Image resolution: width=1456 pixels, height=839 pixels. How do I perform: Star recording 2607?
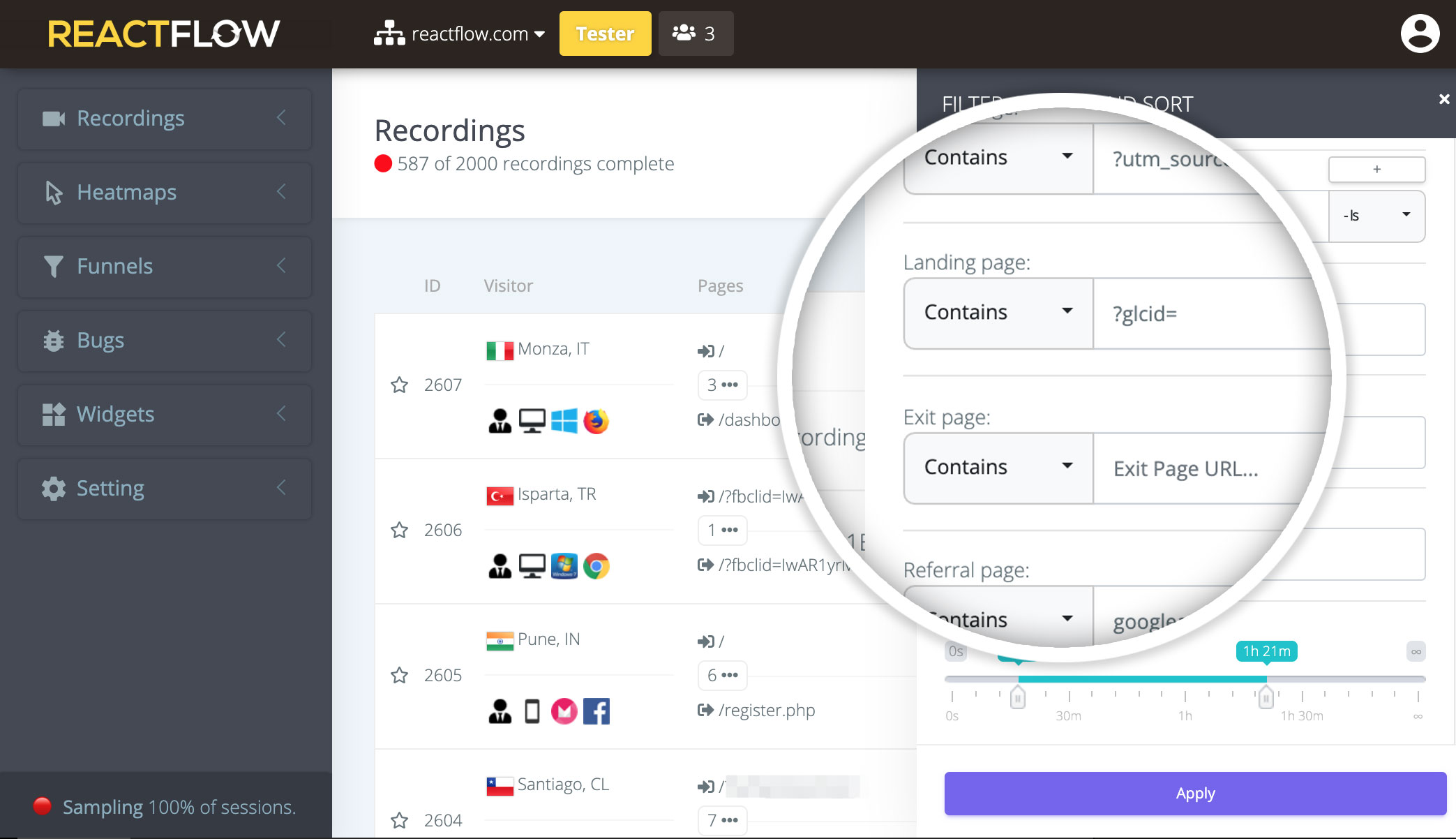[399, 385]
